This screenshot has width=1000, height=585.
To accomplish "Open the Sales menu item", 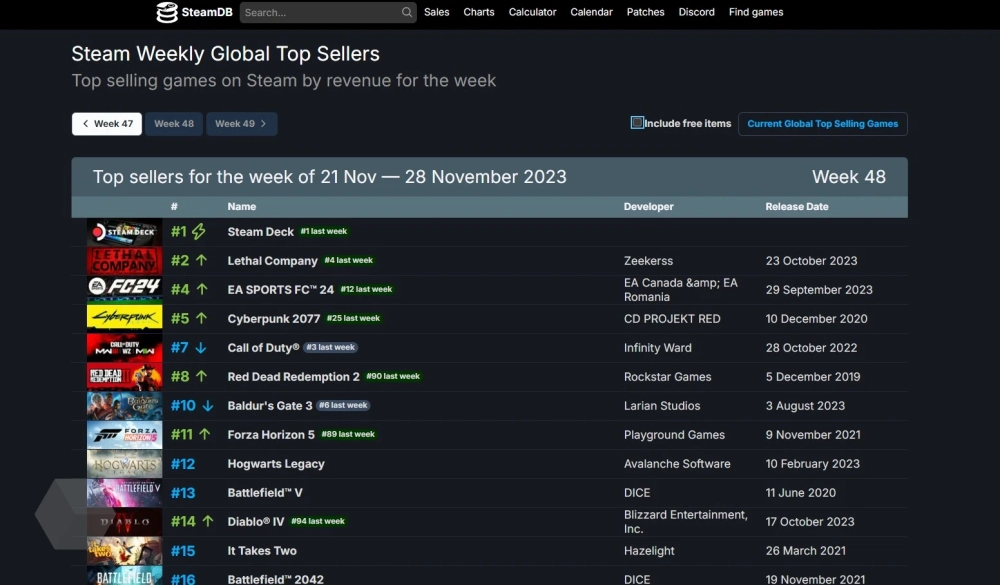I will tap(436, 12).
